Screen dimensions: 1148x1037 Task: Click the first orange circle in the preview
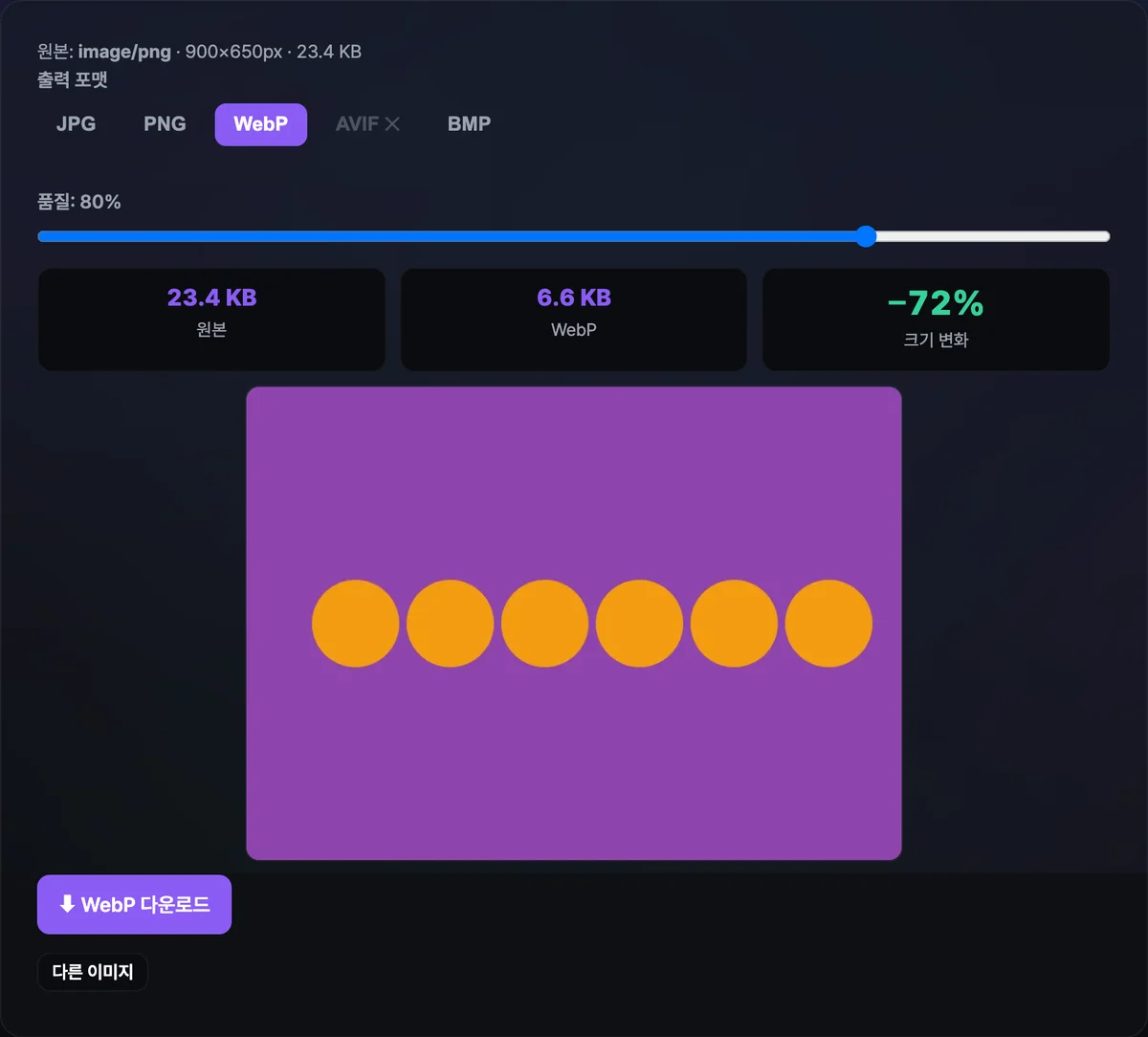click(355, 623)
